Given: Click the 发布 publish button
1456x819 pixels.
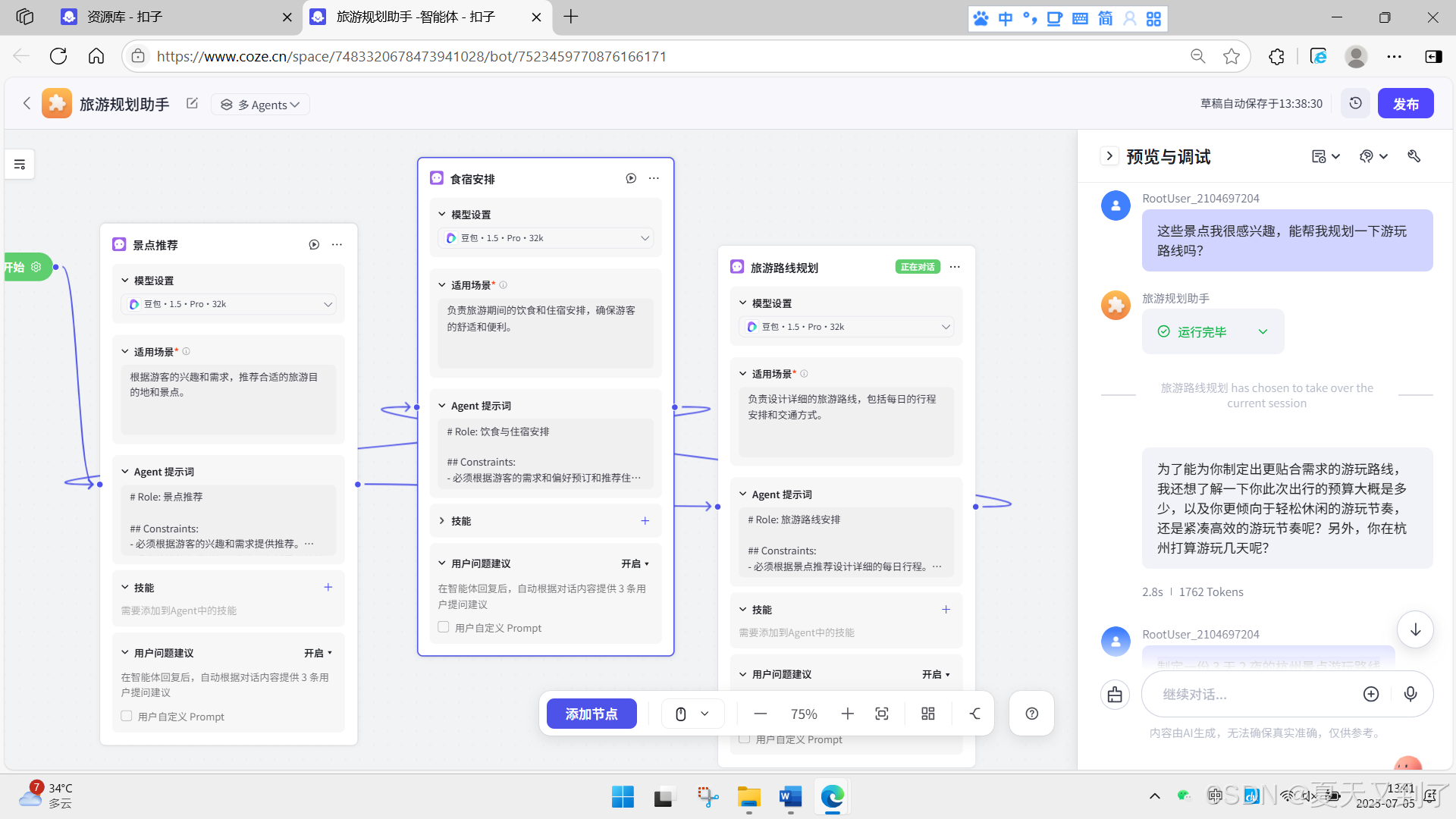Looking at the screenshot, I should coord(1405,104).
